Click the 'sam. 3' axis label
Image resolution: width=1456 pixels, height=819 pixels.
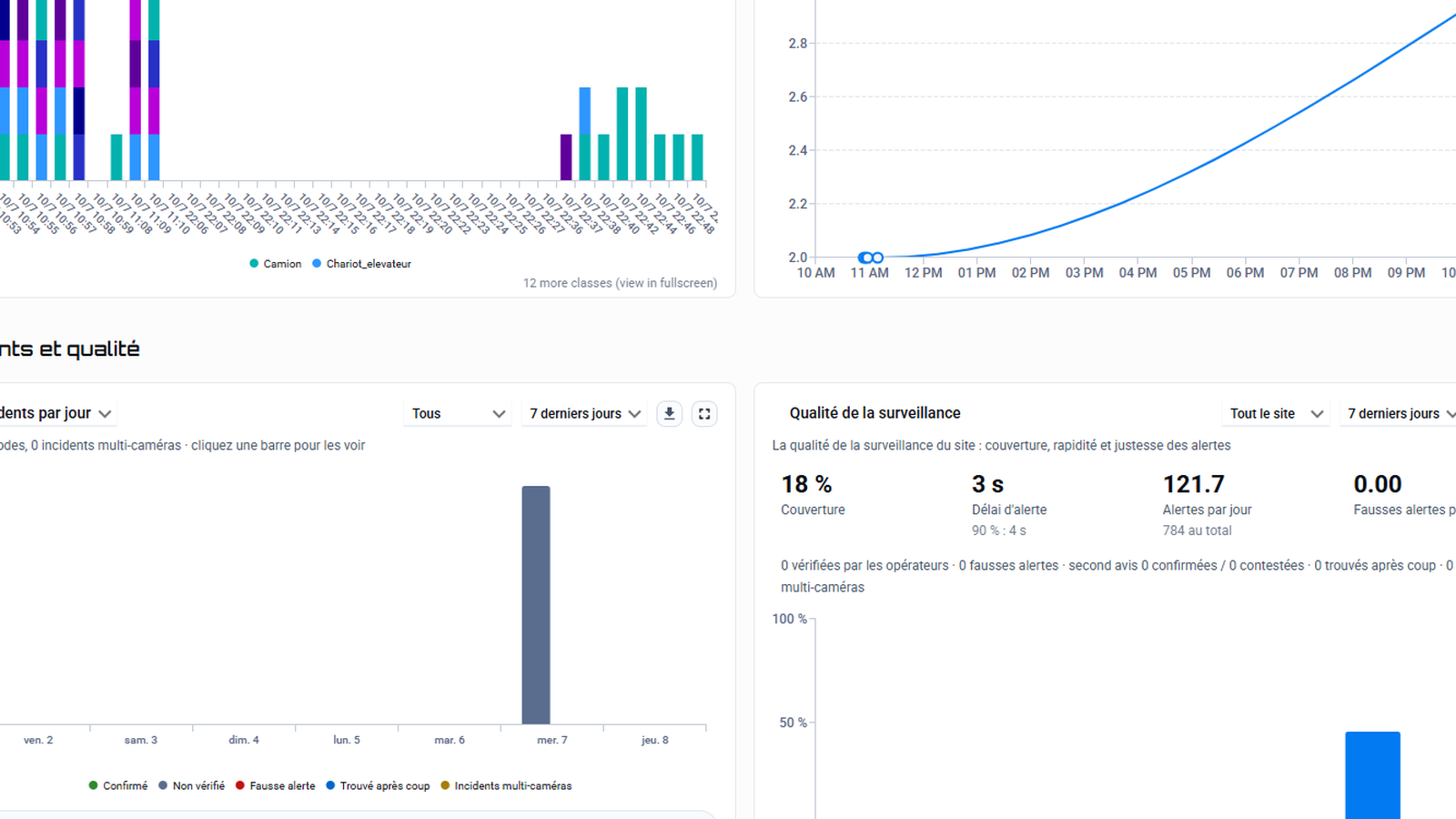pos(141,740)
